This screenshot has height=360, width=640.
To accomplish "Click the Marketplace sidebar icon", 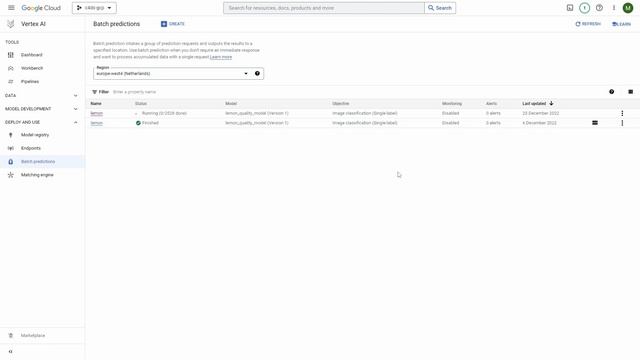I will [x=11, y=336].
